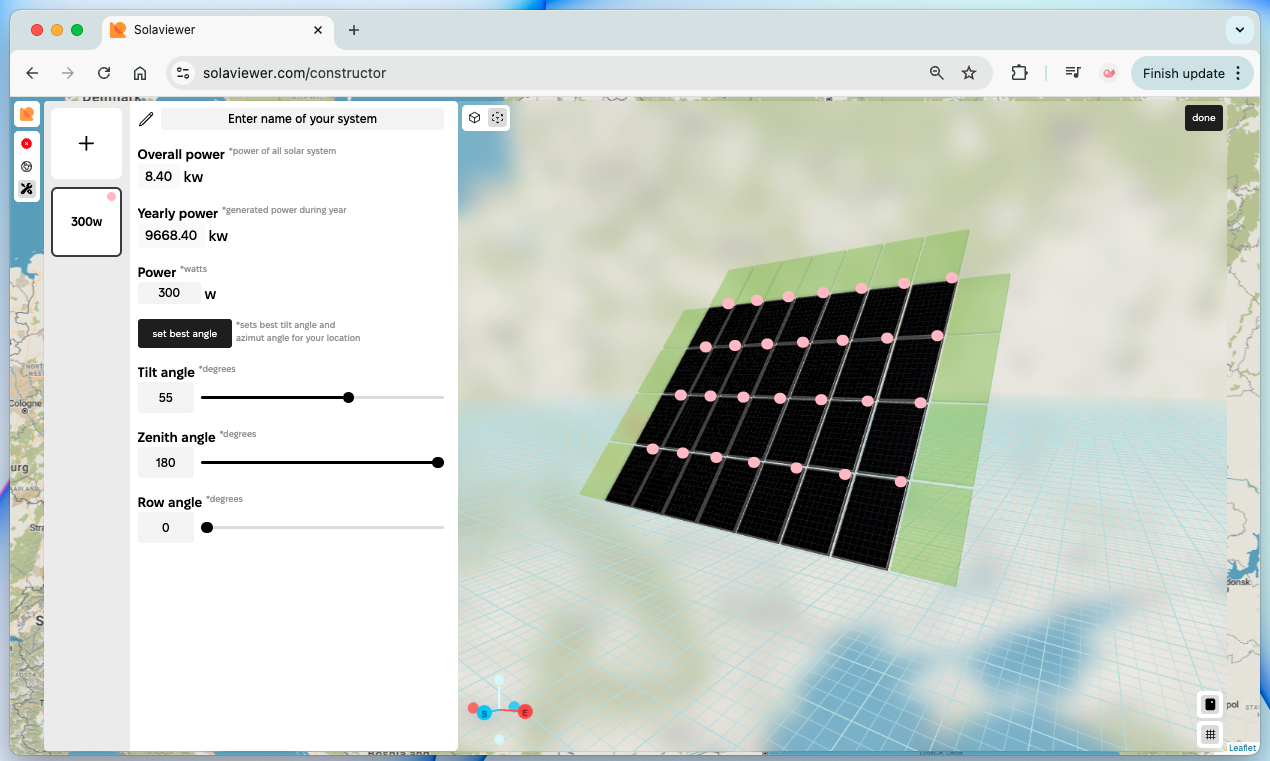Toggle the grid display icon
Image resolution: width=1270 pixels, height=761 pixels.
pyautogui.click(x=1210, y=734)
